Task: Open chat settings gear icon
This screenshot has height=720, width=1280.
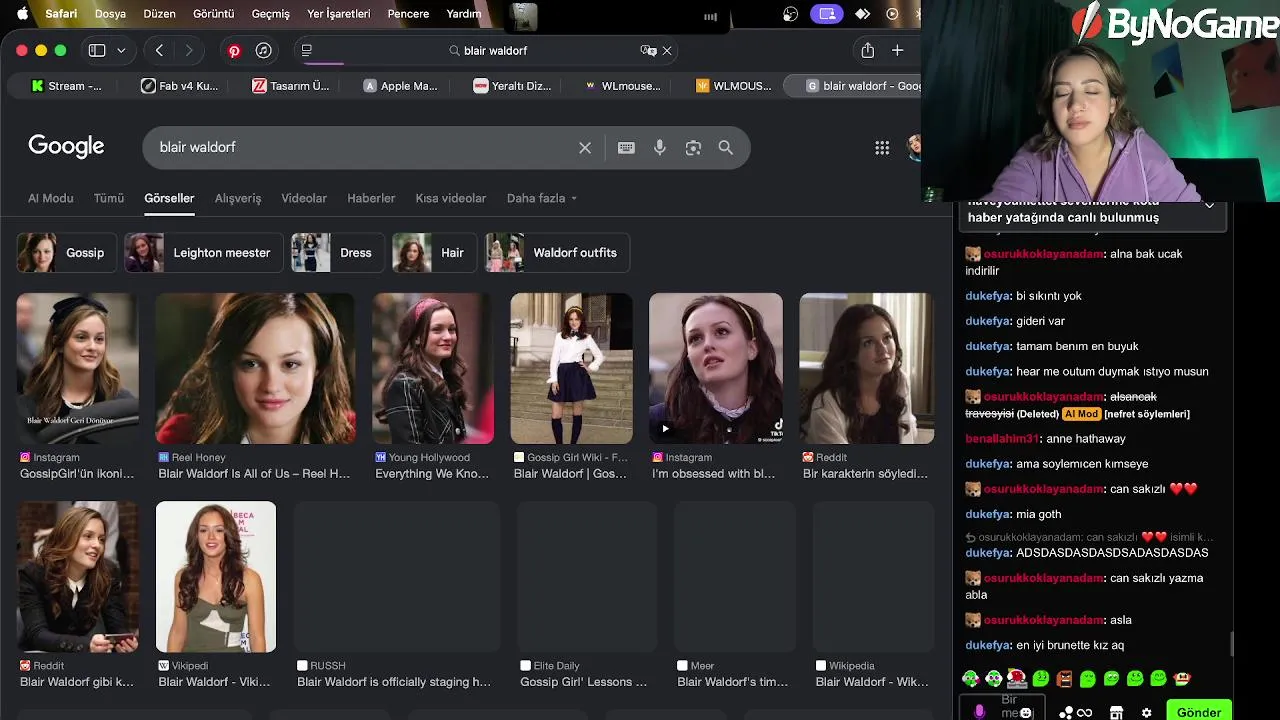Action: coord(1147,713)
